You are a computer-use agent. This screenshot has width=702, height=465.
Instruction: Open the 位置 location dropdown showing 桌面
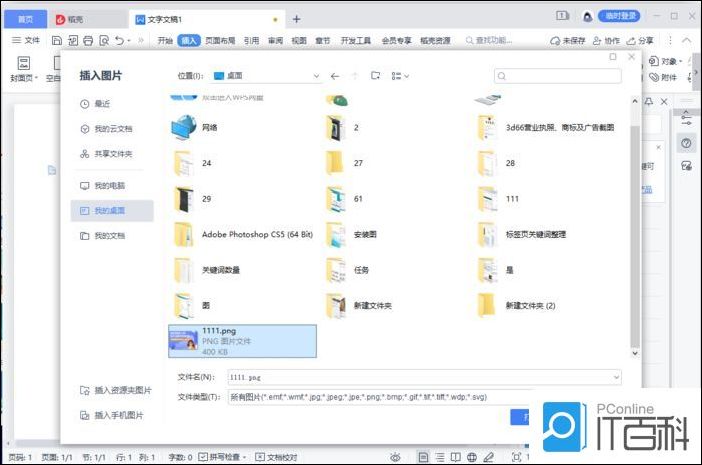point(267,76)
